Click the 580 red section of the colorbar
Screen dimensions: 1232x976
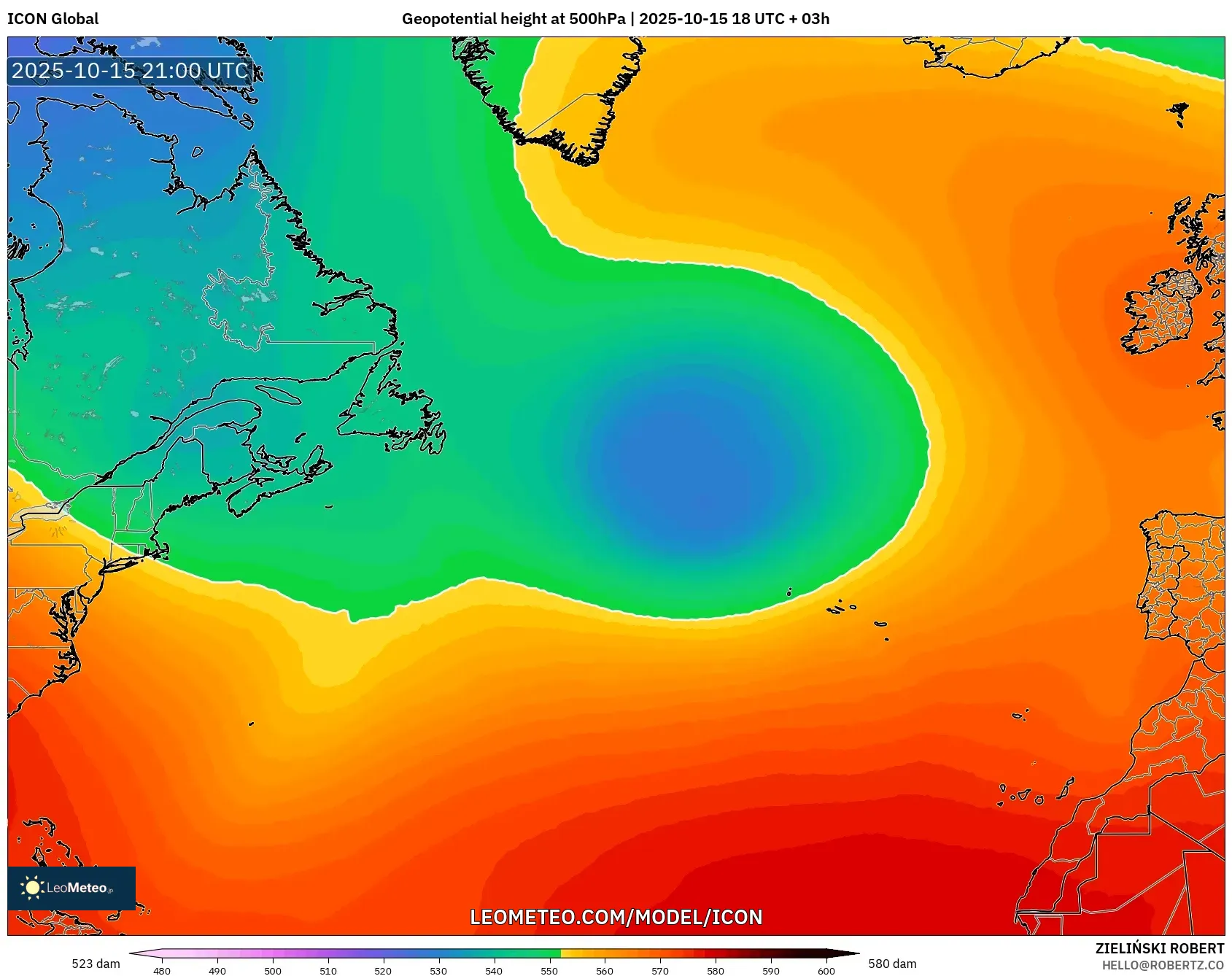click(x=716, y=953)
